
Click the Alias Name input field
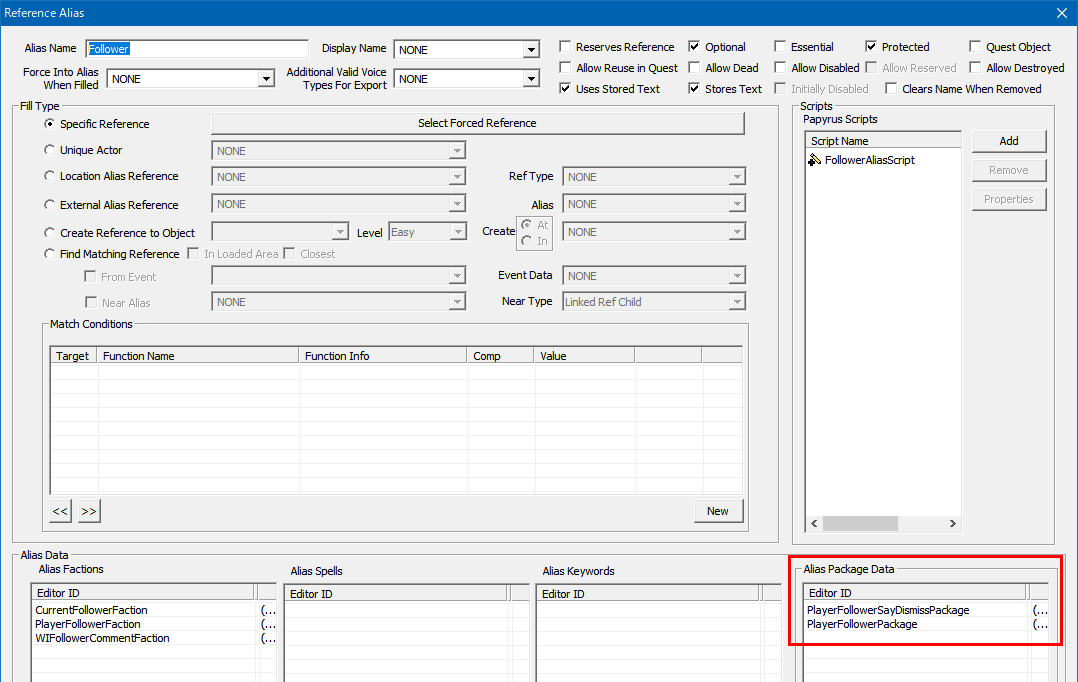point(197,49)
